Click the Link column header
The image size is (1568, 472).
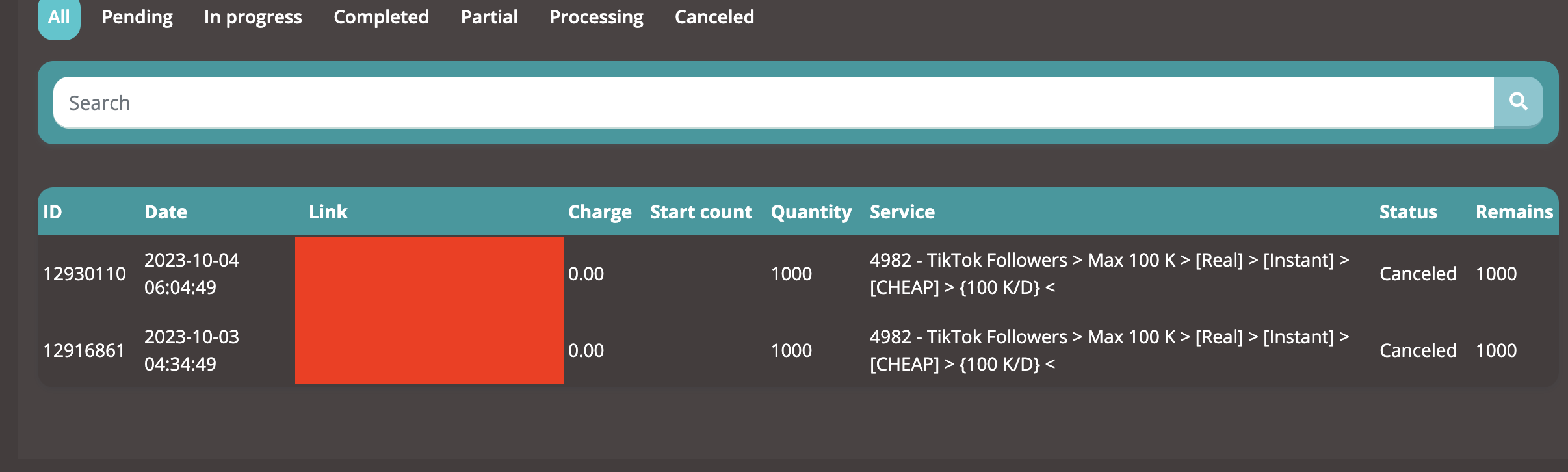pyautogui.click(x=328, y=212)
